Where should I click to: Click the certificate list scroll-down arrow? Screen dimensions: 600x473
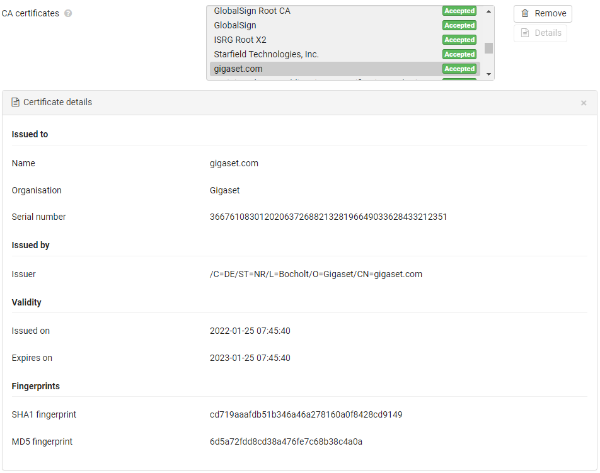(x=489, y=74)
